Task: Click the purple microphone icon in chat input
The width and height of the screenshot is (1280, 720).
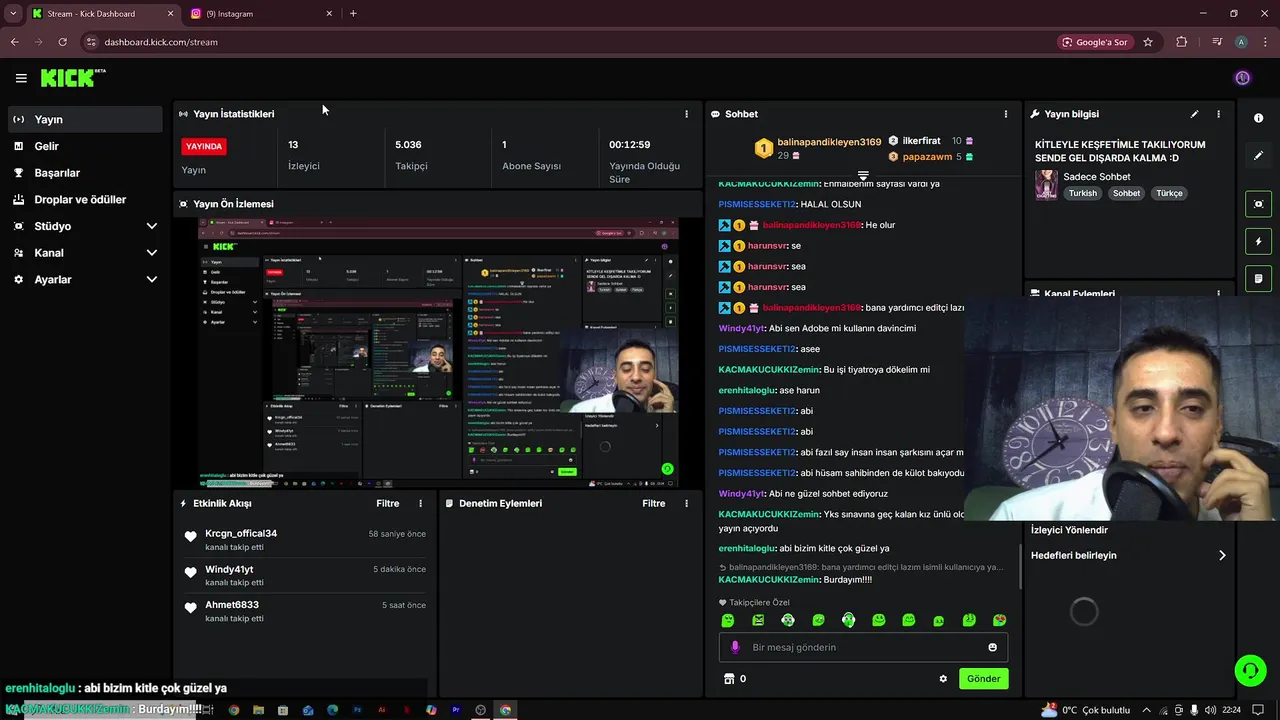Action: [735, 647]
